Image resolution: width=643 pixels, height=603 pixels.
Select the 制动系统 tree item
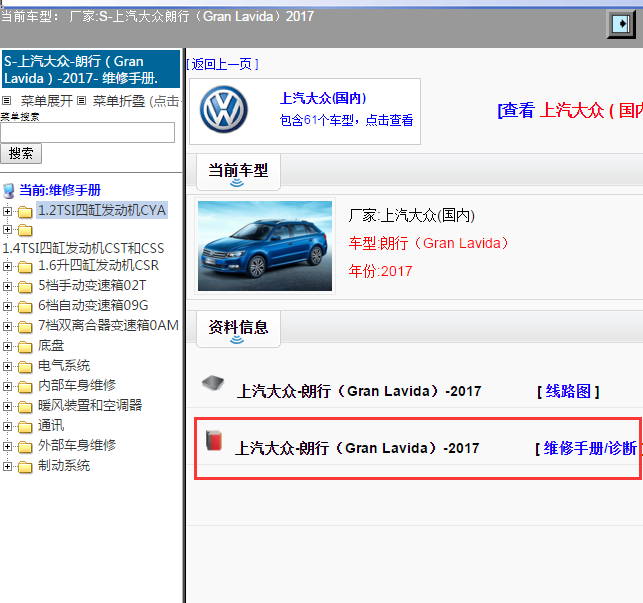click(x=64, y=466)
